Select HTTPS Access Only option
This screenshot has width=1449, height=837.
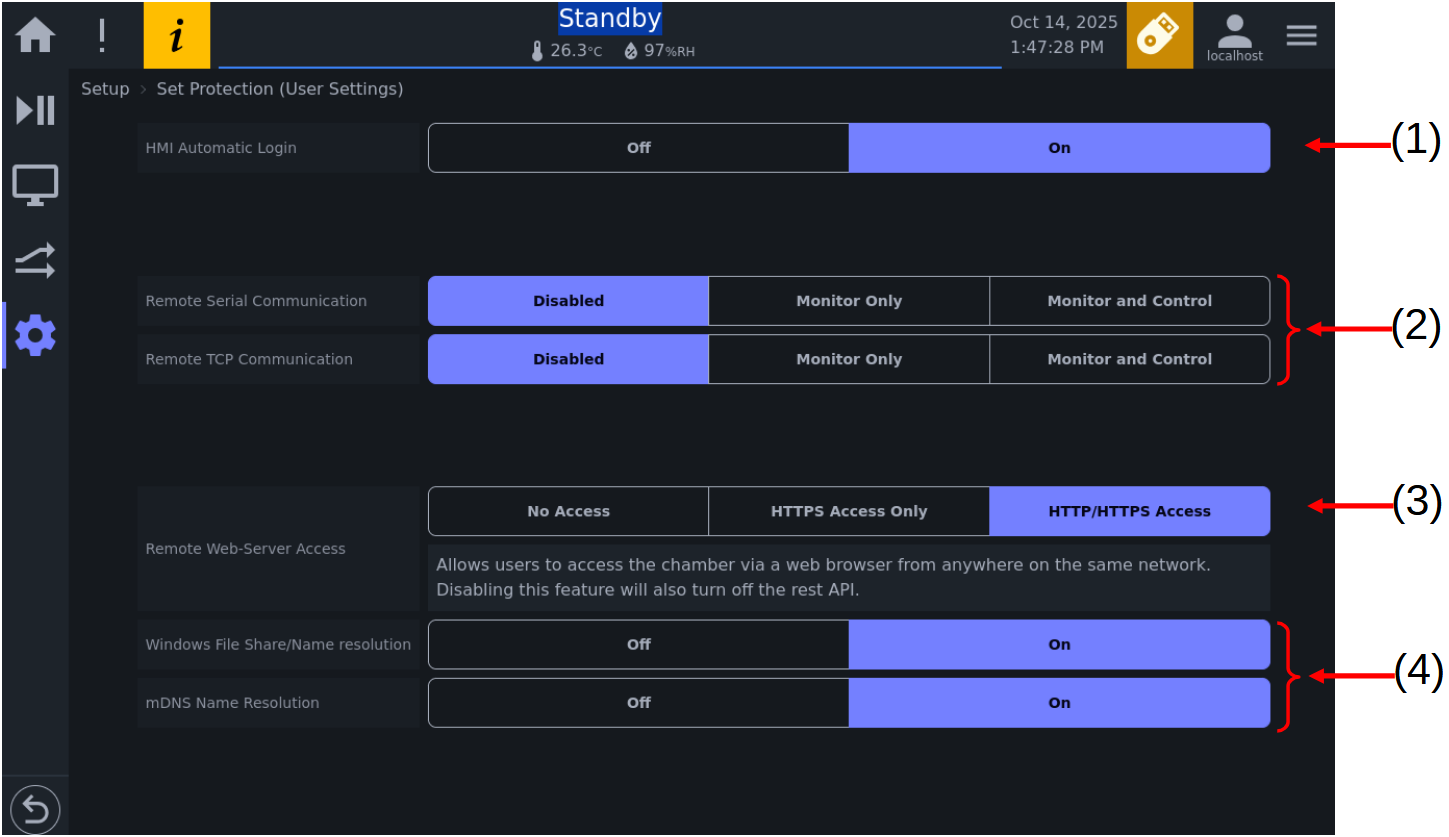pyautogui.click(x=849, y=511)
